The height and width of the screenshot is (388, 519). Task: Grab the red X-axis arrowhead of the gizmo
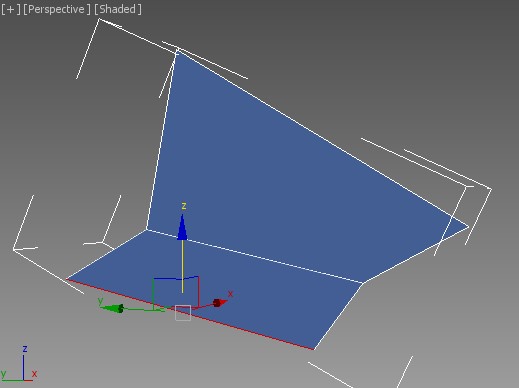click(x=220, y=303)
